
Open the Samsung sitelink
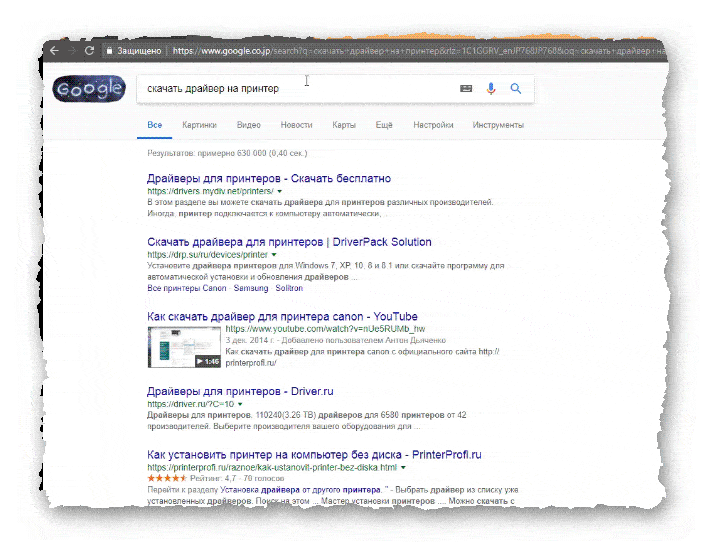click(251, 288)
